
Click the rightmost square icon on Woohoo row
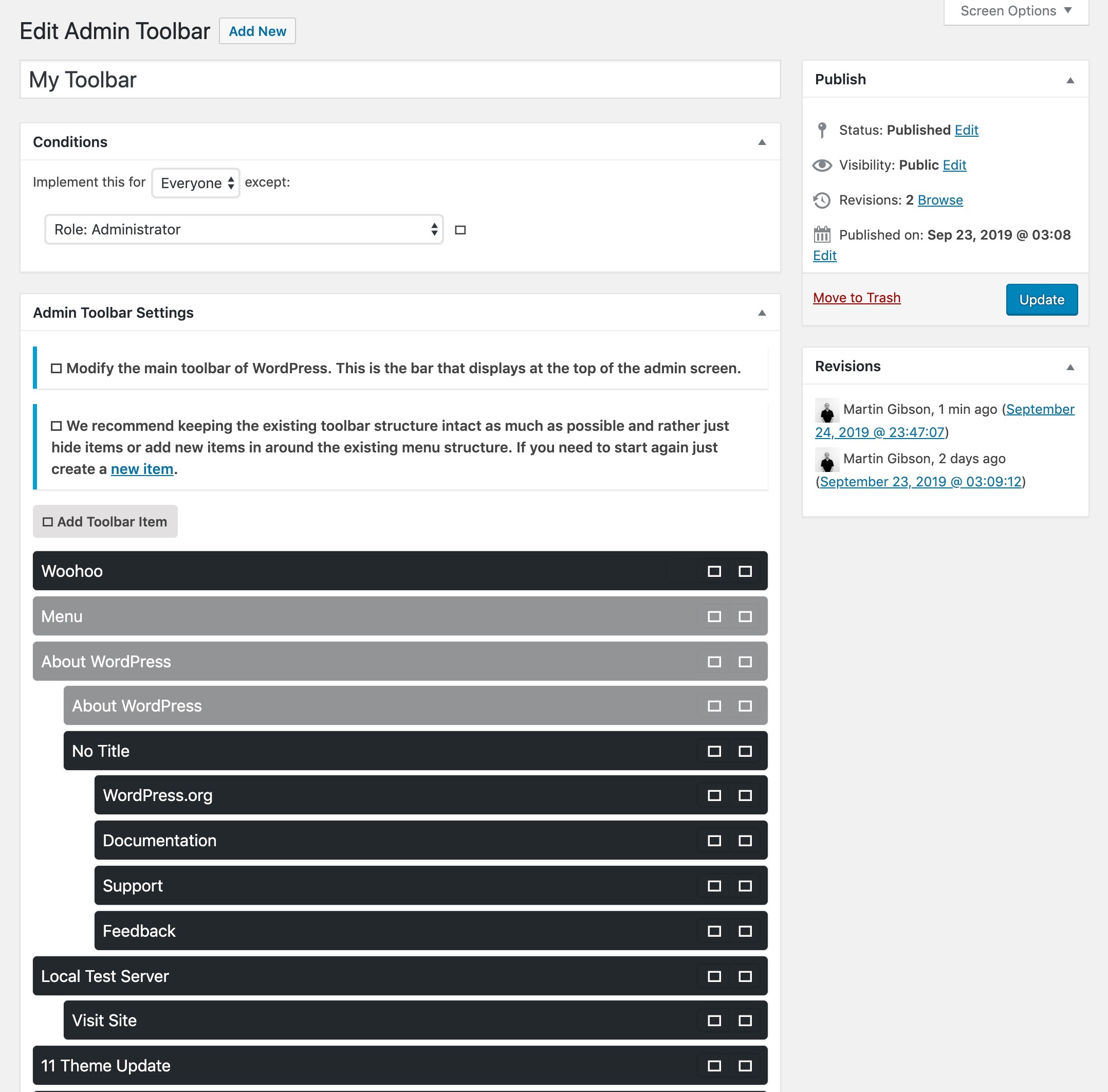coord(745,571)
